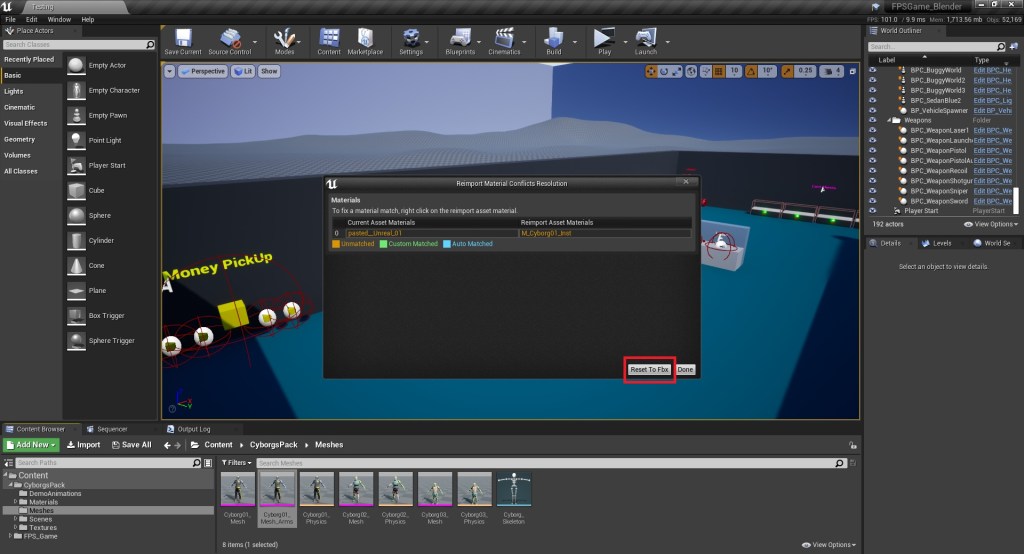Open the Perspective viewport dropdown

pyautogui.click(x=204, y=72)
